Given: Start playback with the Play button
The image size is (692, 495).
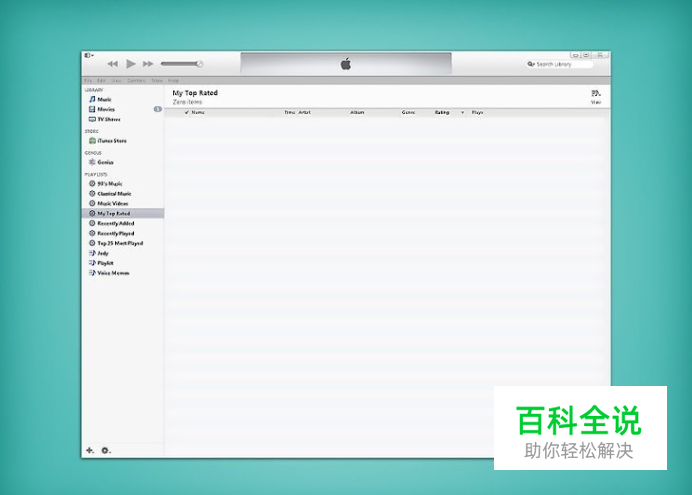Looking at the screenshot, I should pos(131,64).
